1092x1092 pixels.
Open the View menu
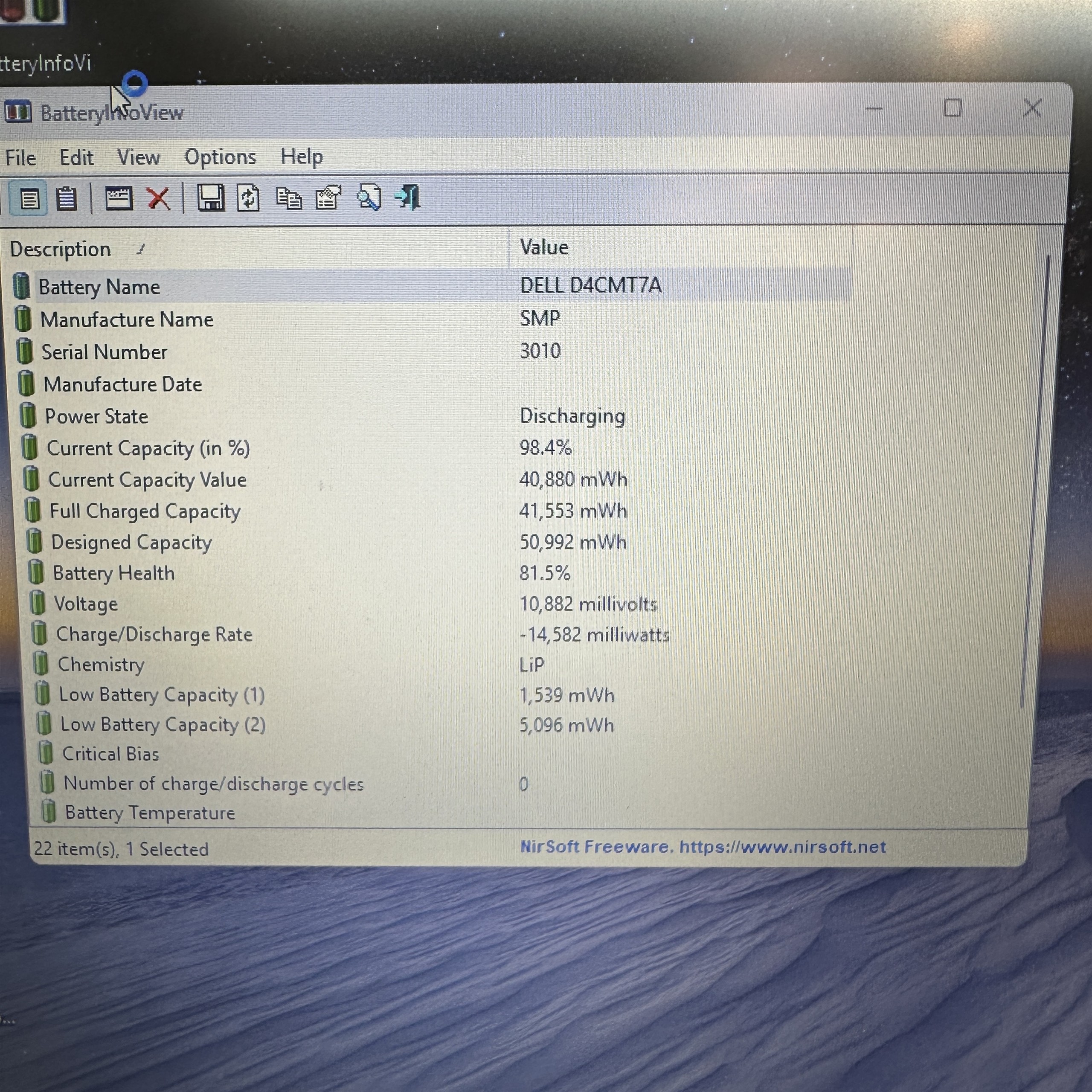(138, 157)
